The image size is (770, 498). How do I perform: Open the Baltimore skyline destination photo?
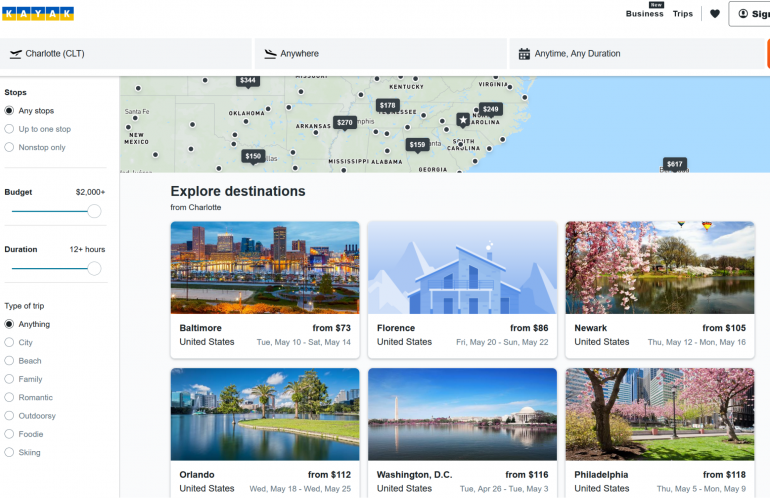[265, 268]
